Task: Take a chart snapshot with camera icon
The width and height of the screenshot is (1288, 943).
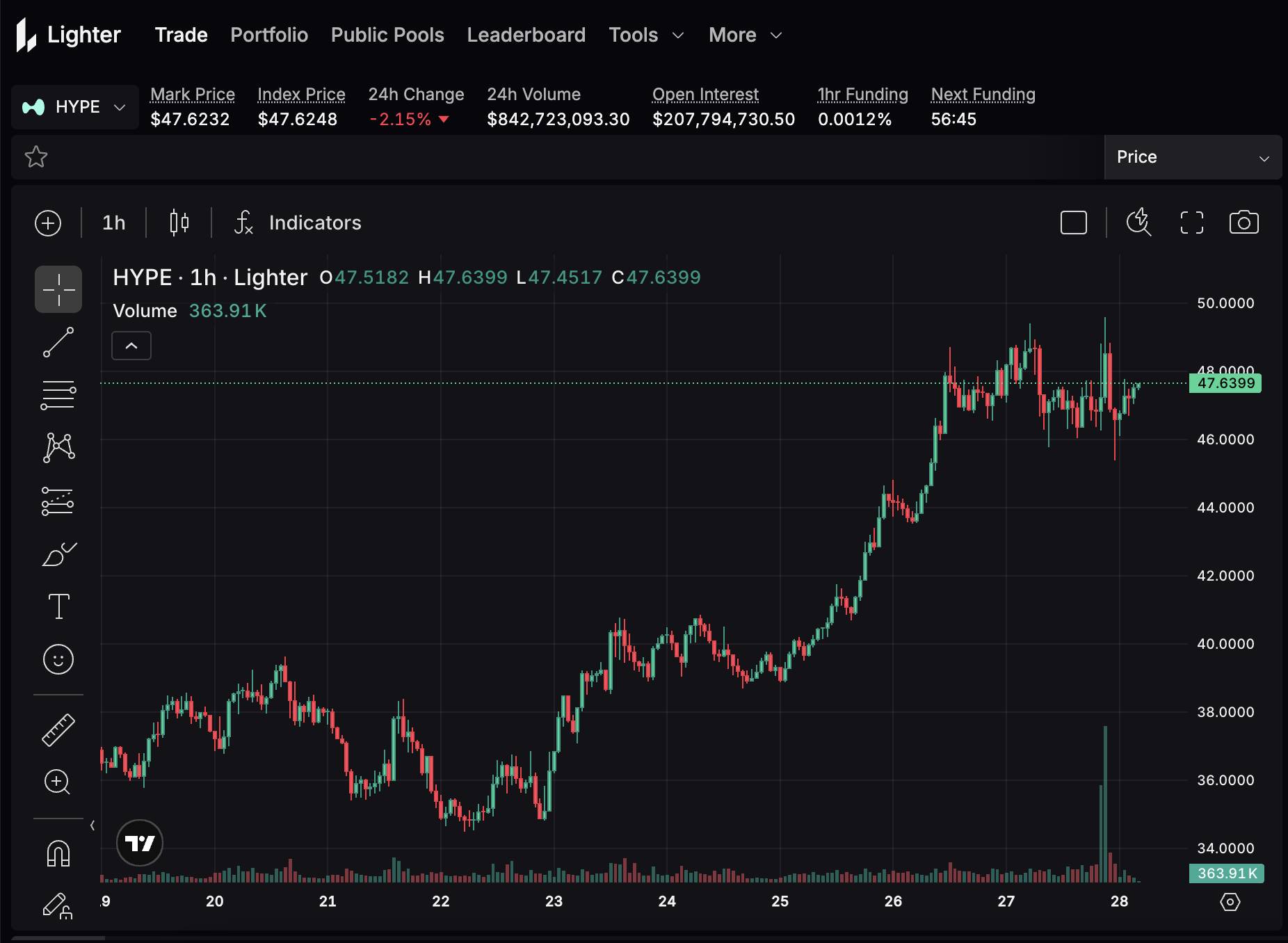Action: 1243,223
